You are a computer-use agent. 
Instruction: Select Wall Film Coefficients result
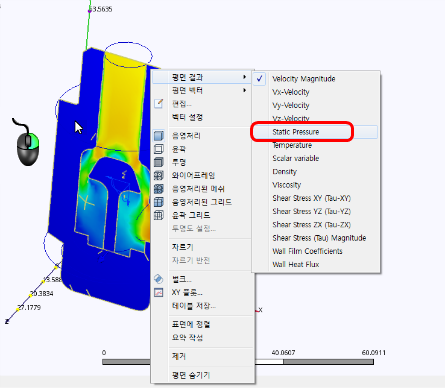coord(307,251)
